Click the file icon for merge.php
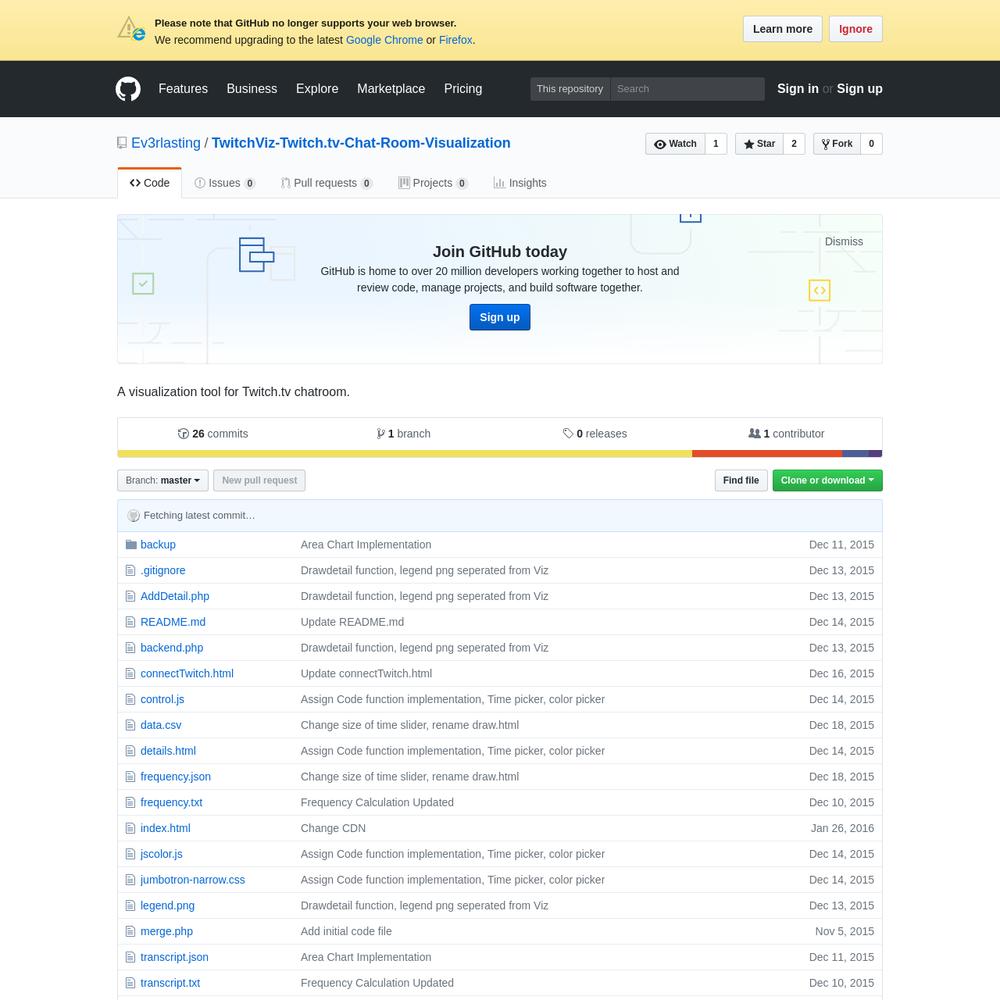Screen dimensions: 1000x1000 point(130,931)
